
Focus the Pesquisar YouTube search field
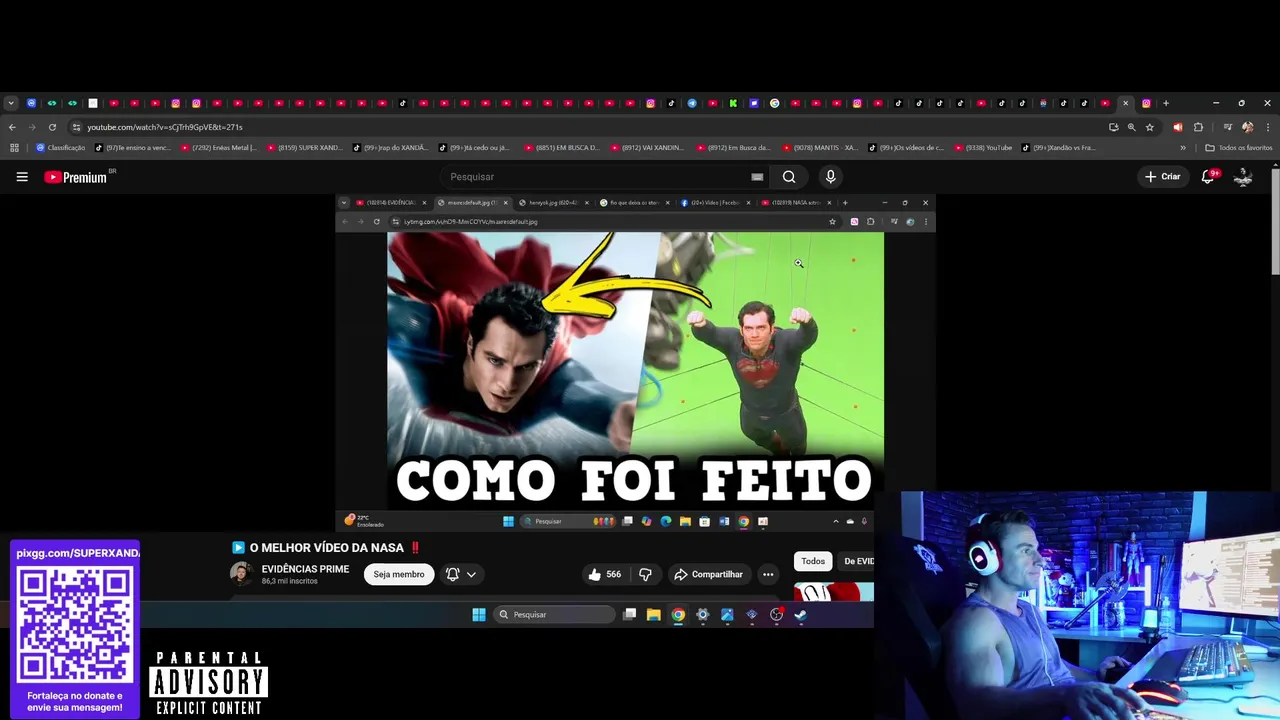tap(600, 177)
